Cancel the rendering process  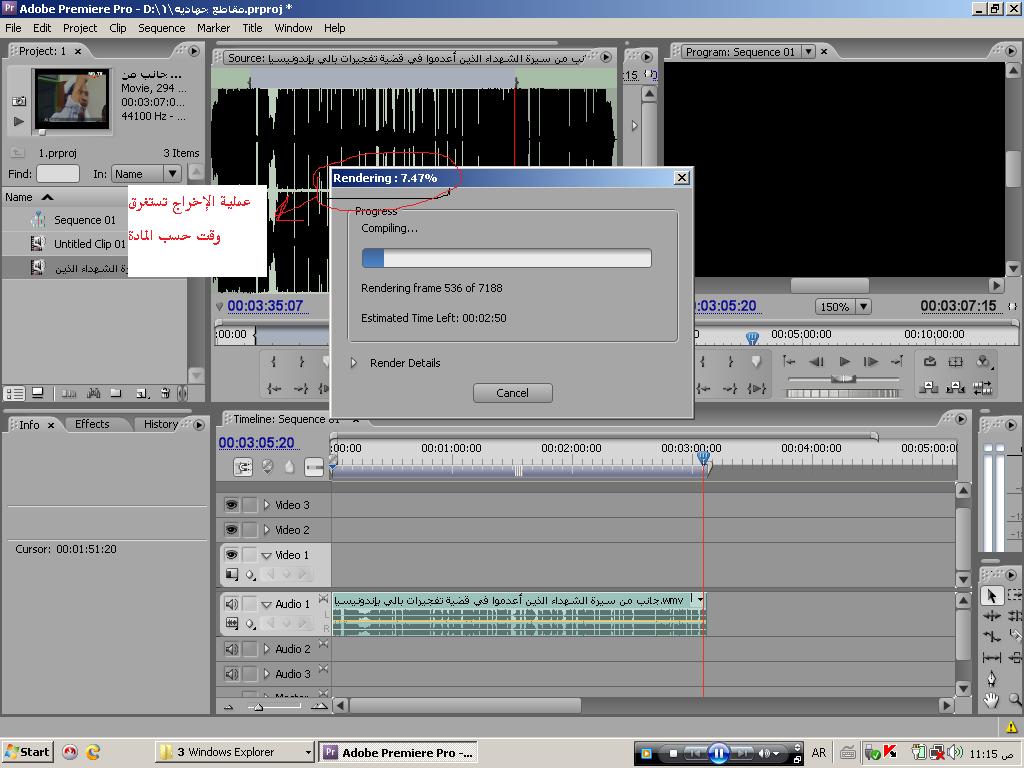512,393
